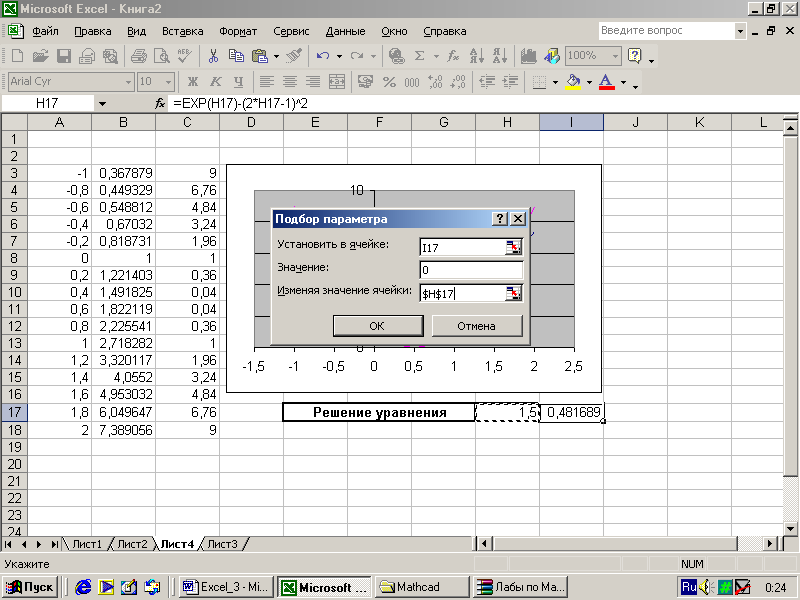Click the fill color paint bucket swatch
The height and width of the screenshot is (600, 800).
coord(573,82)
